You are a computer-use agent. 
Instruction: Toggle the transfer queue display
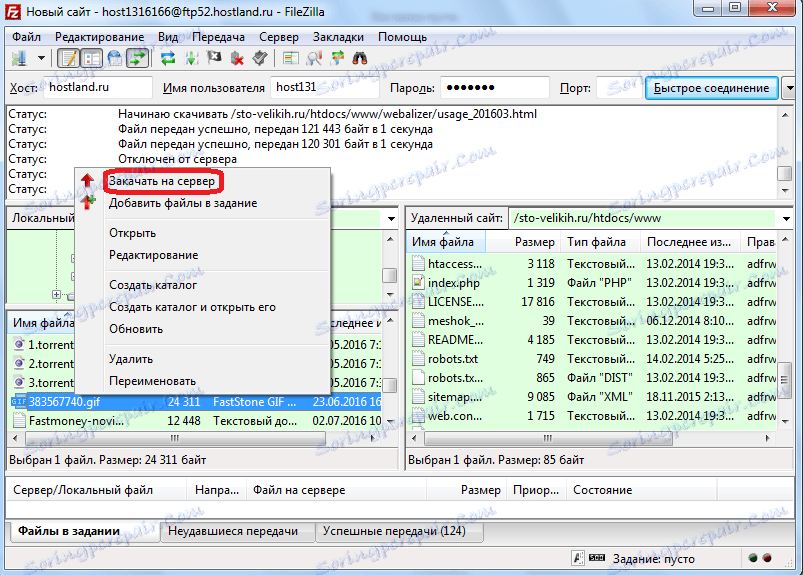(138, 58)
